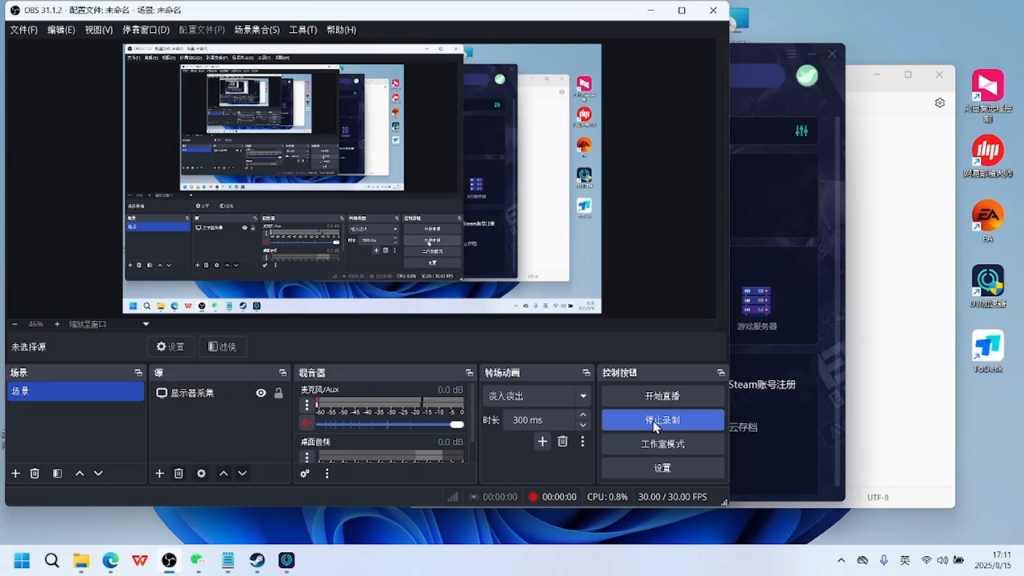
Task: Open scene filters icon in Scenes panel
Action: point(57,473)
